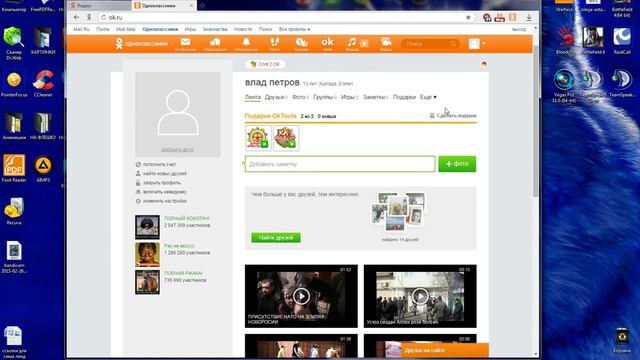Bookmark page with the star icon

pos(468,17)
